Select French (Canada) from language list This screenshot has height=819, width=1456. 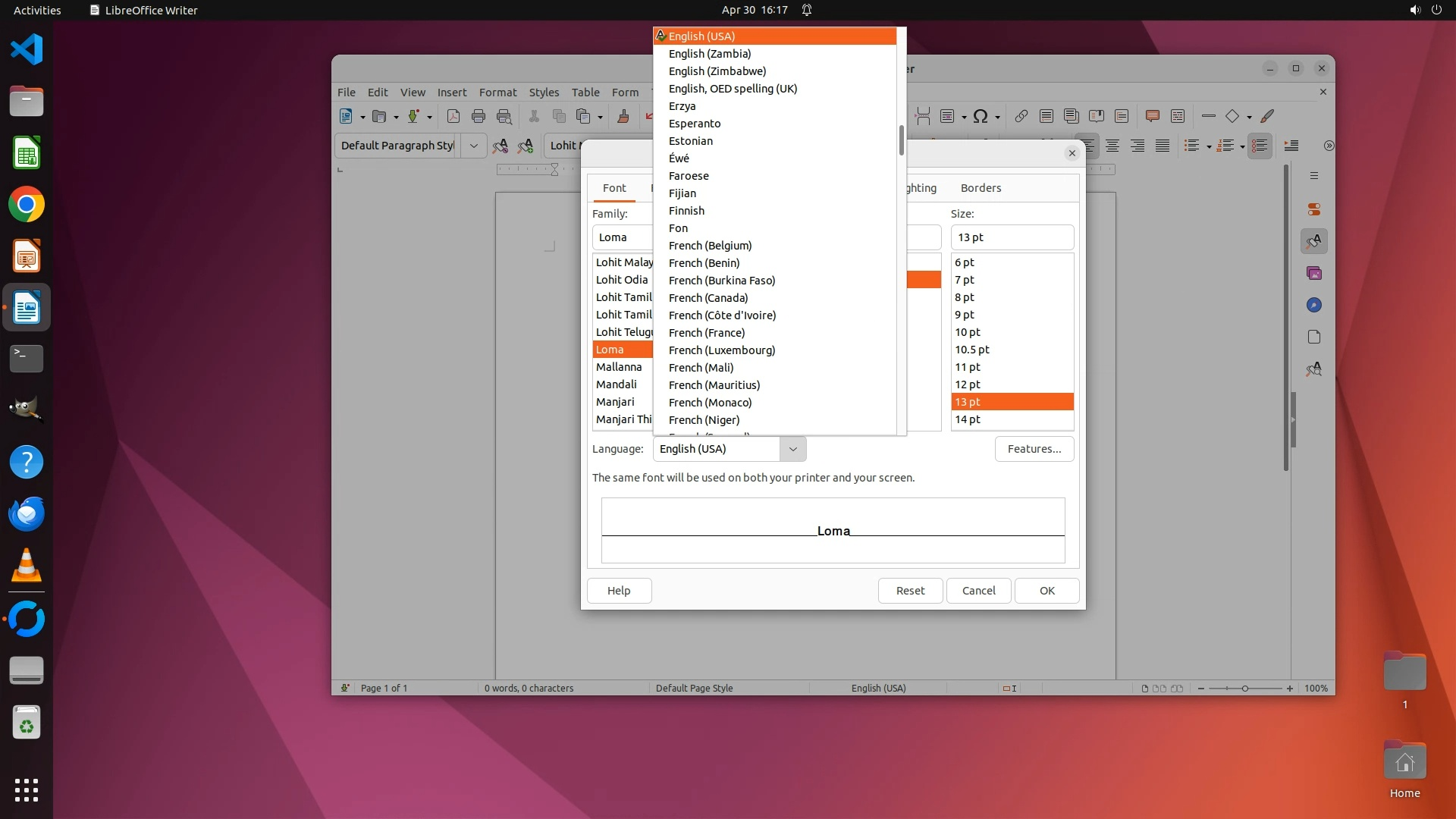coord(708,298)
